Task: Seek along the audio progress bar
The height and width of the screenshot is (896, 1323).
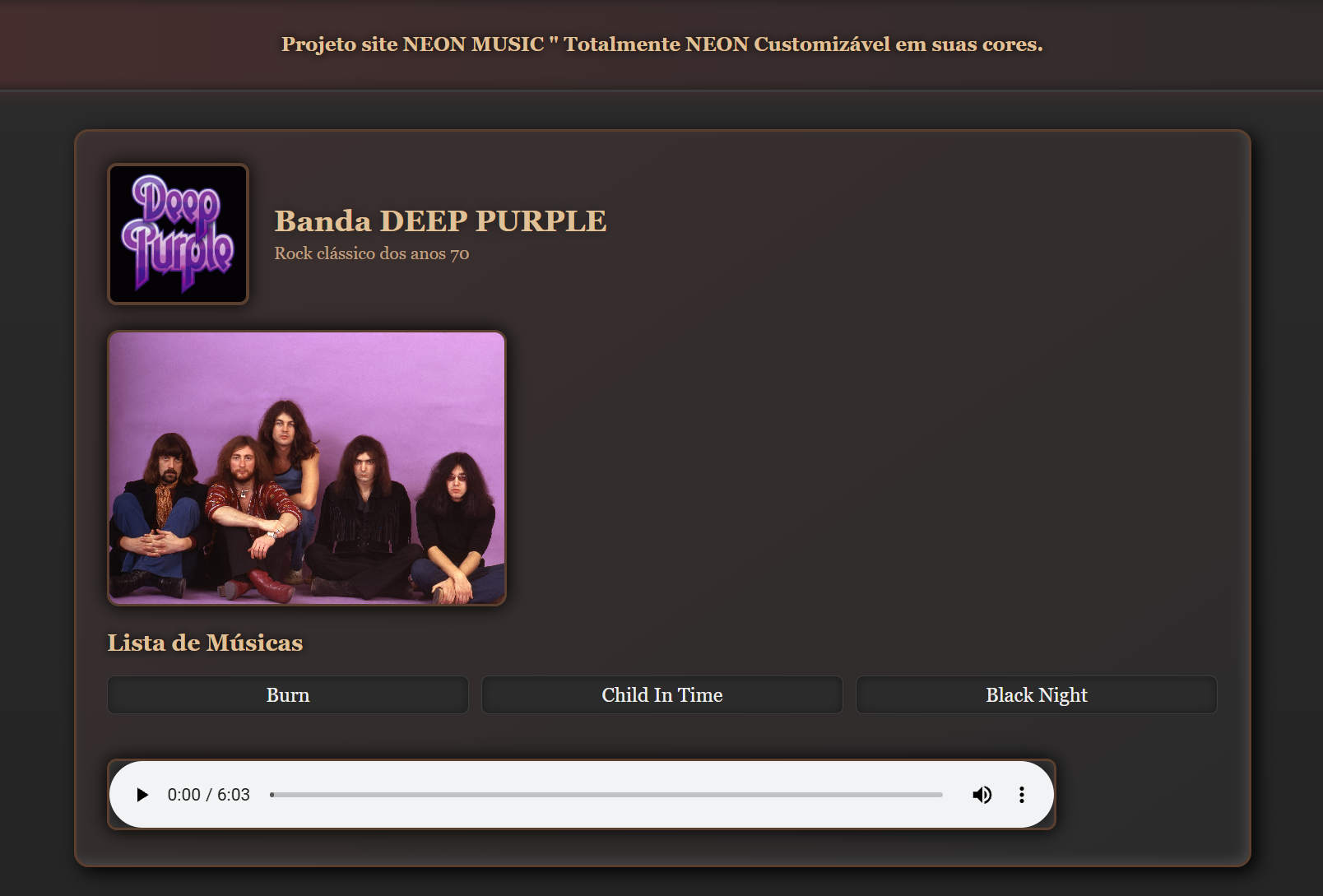Action: coord(606,795)
